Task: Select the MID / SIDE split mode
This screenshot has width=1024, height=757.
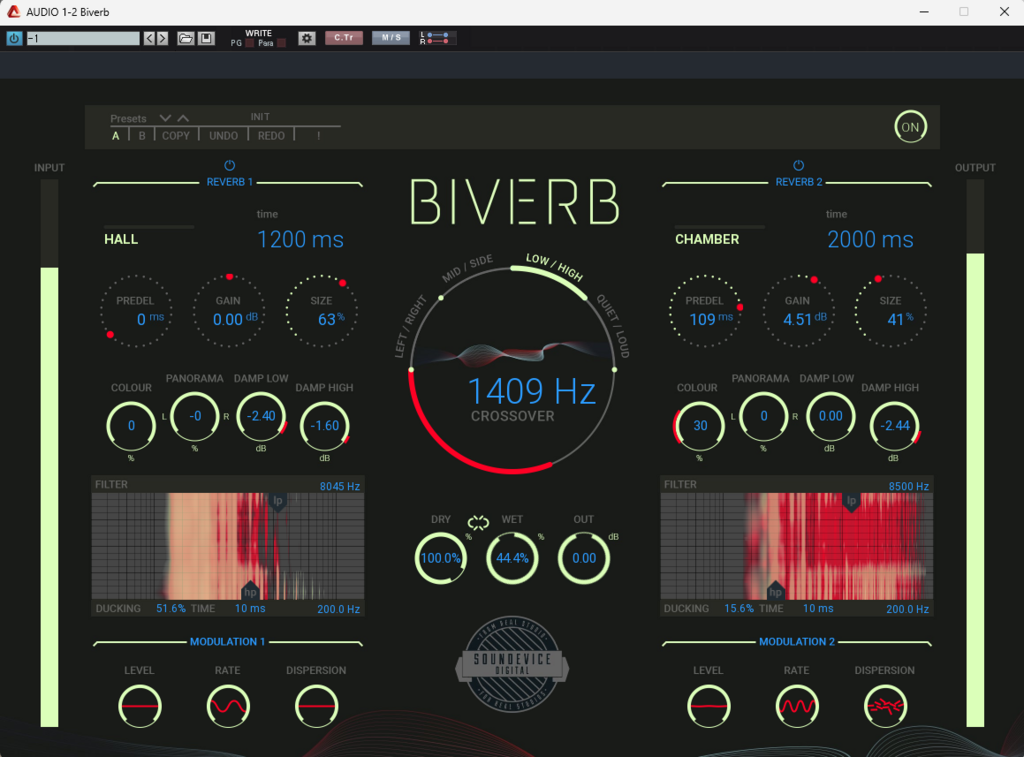Action: [x=468, y=268]
